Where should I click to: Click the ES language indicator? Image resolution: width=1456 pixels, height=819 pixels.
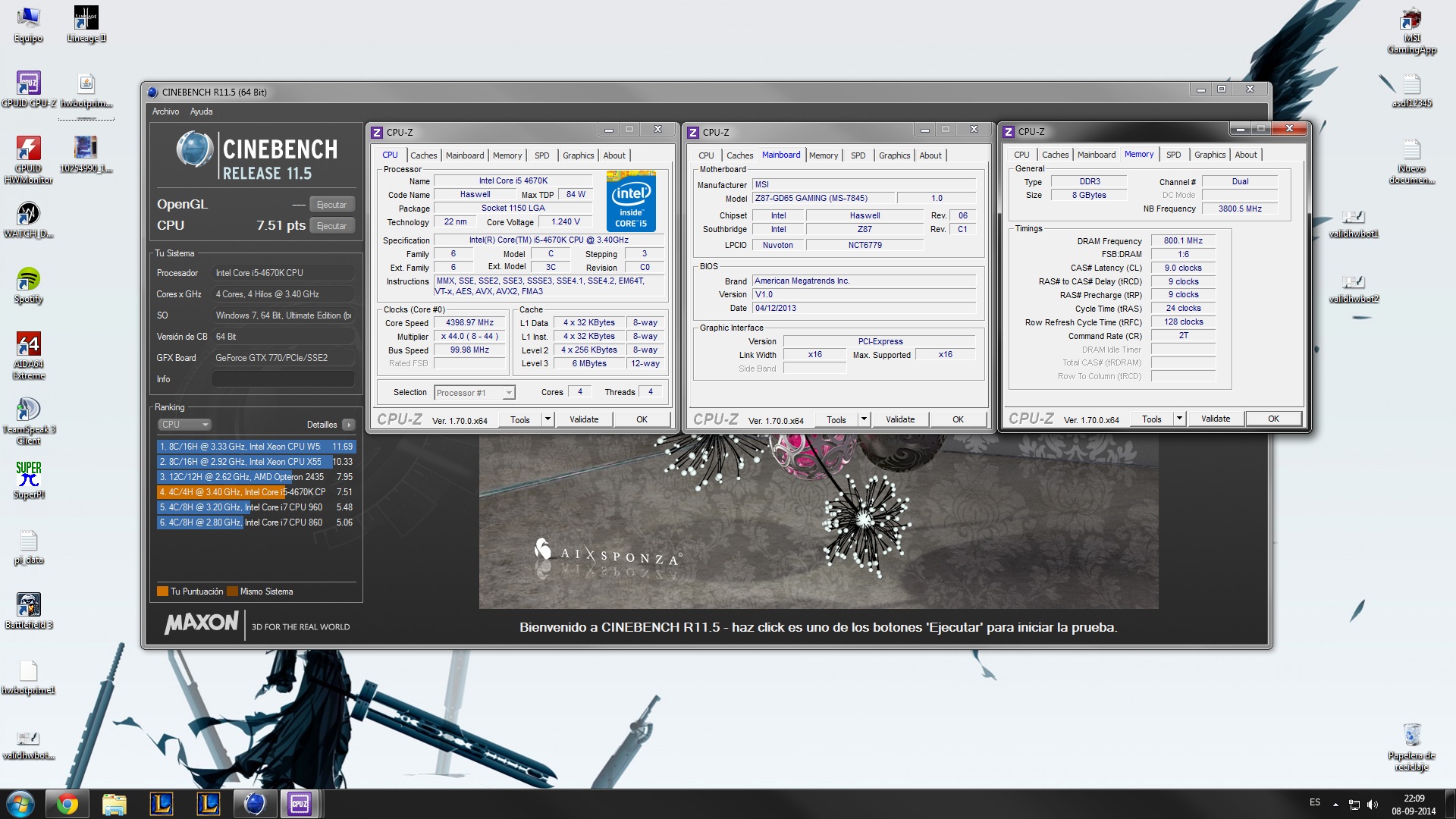pos(1315,802)
